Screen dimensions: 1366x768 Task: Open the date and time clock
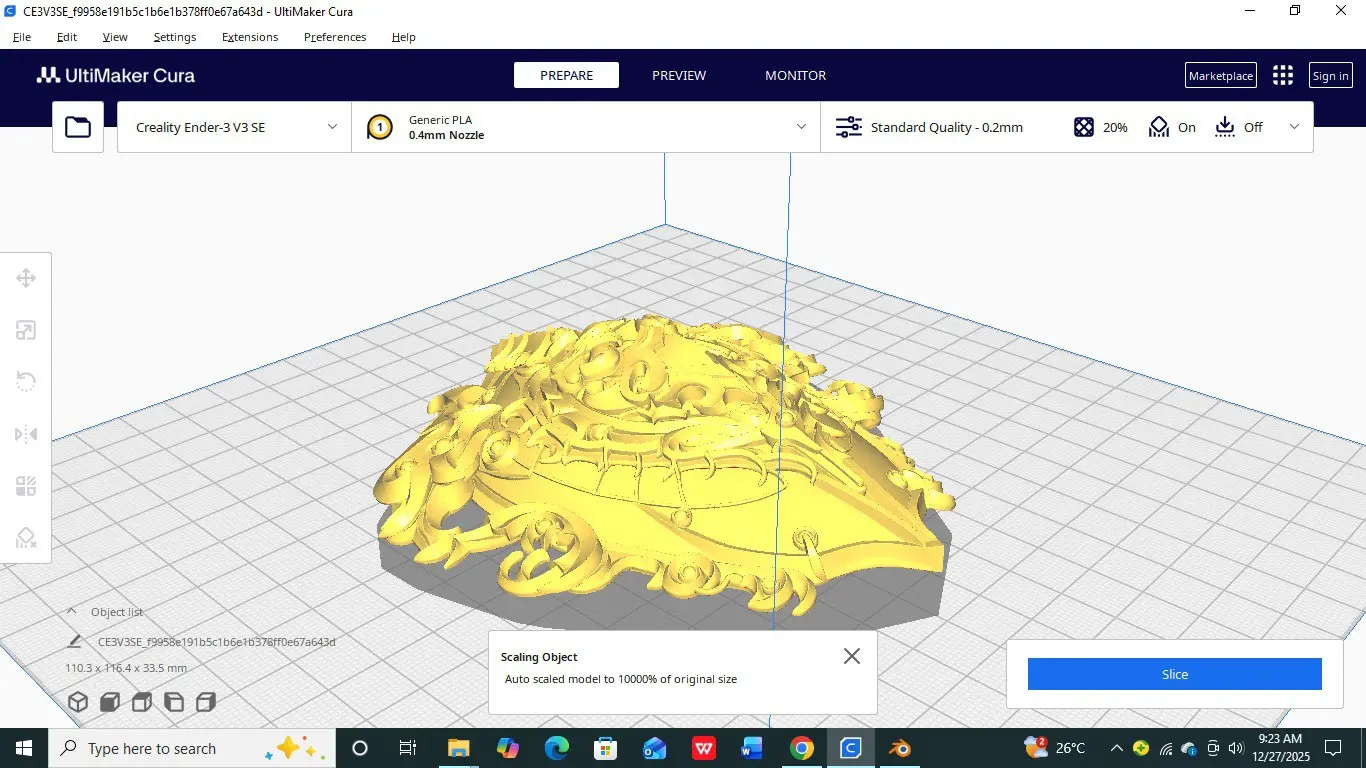click(1280, 748)
